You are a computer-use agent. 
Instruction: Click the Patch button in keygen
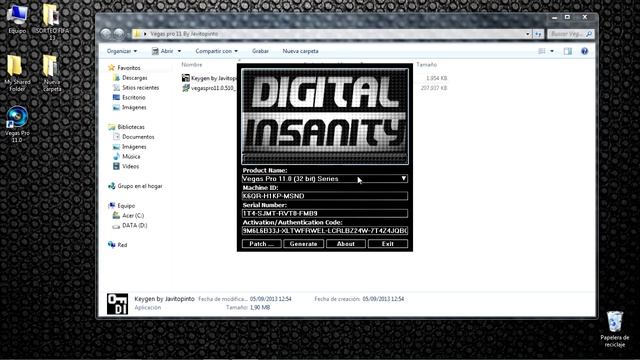[x=261, y=244]
